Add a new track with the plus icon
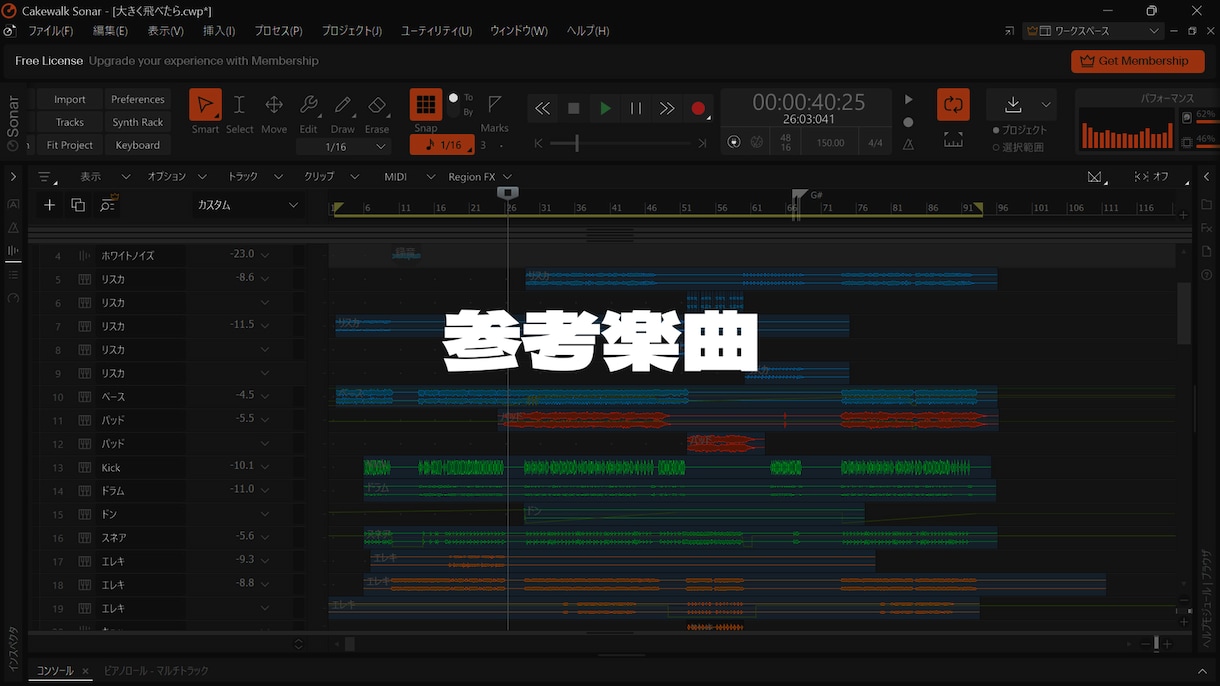The width and height of the screenshot is (1220, 686). [49, 205]
